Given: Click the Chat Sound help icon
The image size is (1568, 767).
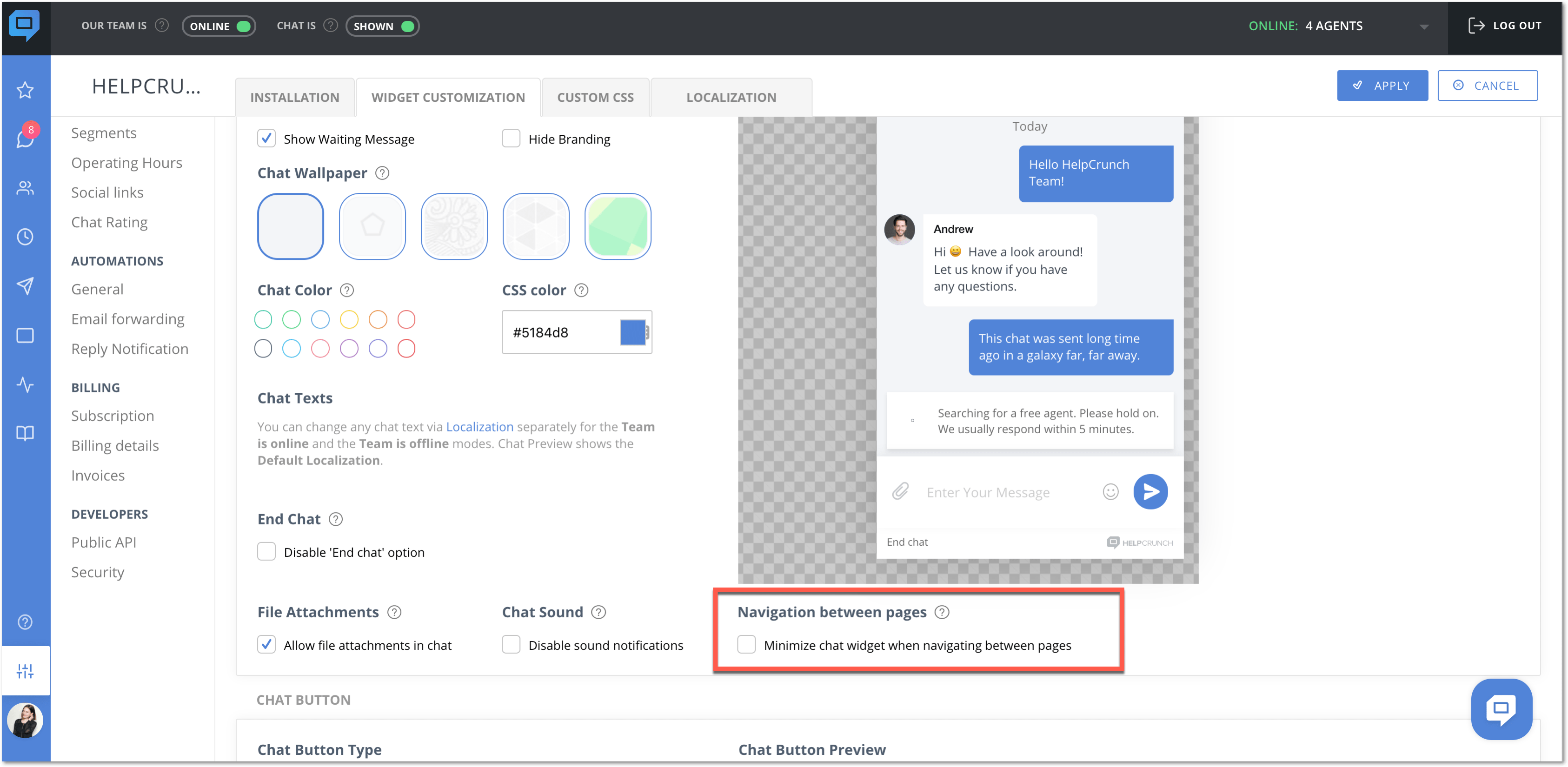Looking at the screenshot, I should click(x=598, y=612).
